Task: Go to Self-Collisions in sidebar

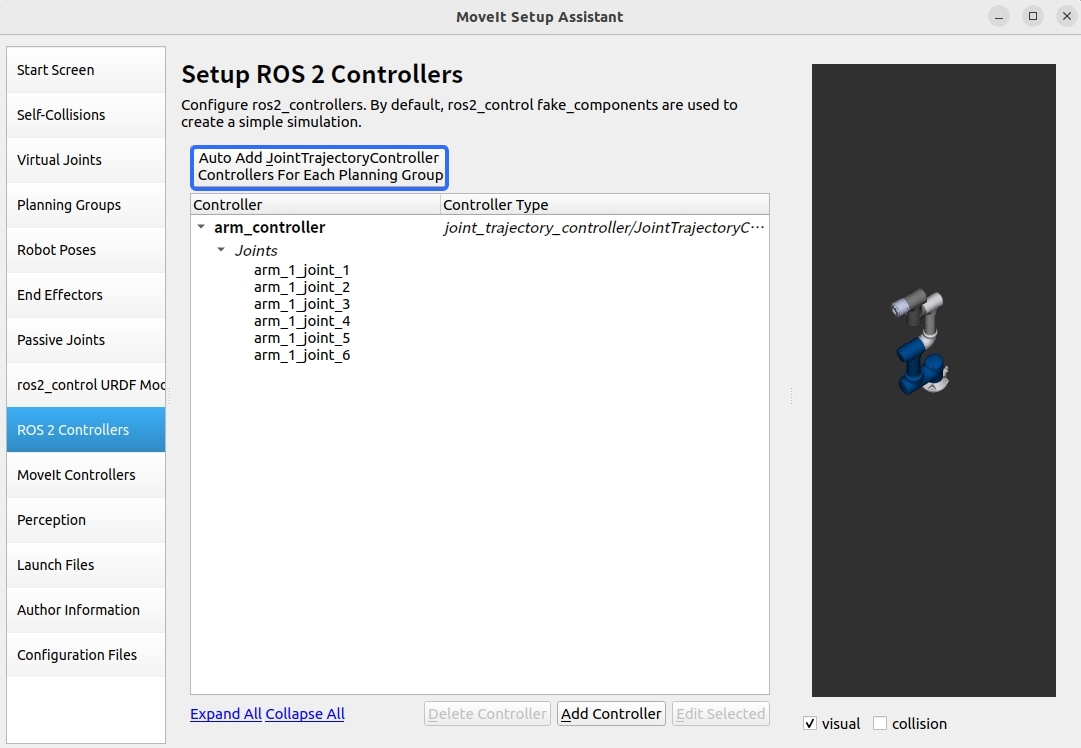Action: (x=85, y=115)
